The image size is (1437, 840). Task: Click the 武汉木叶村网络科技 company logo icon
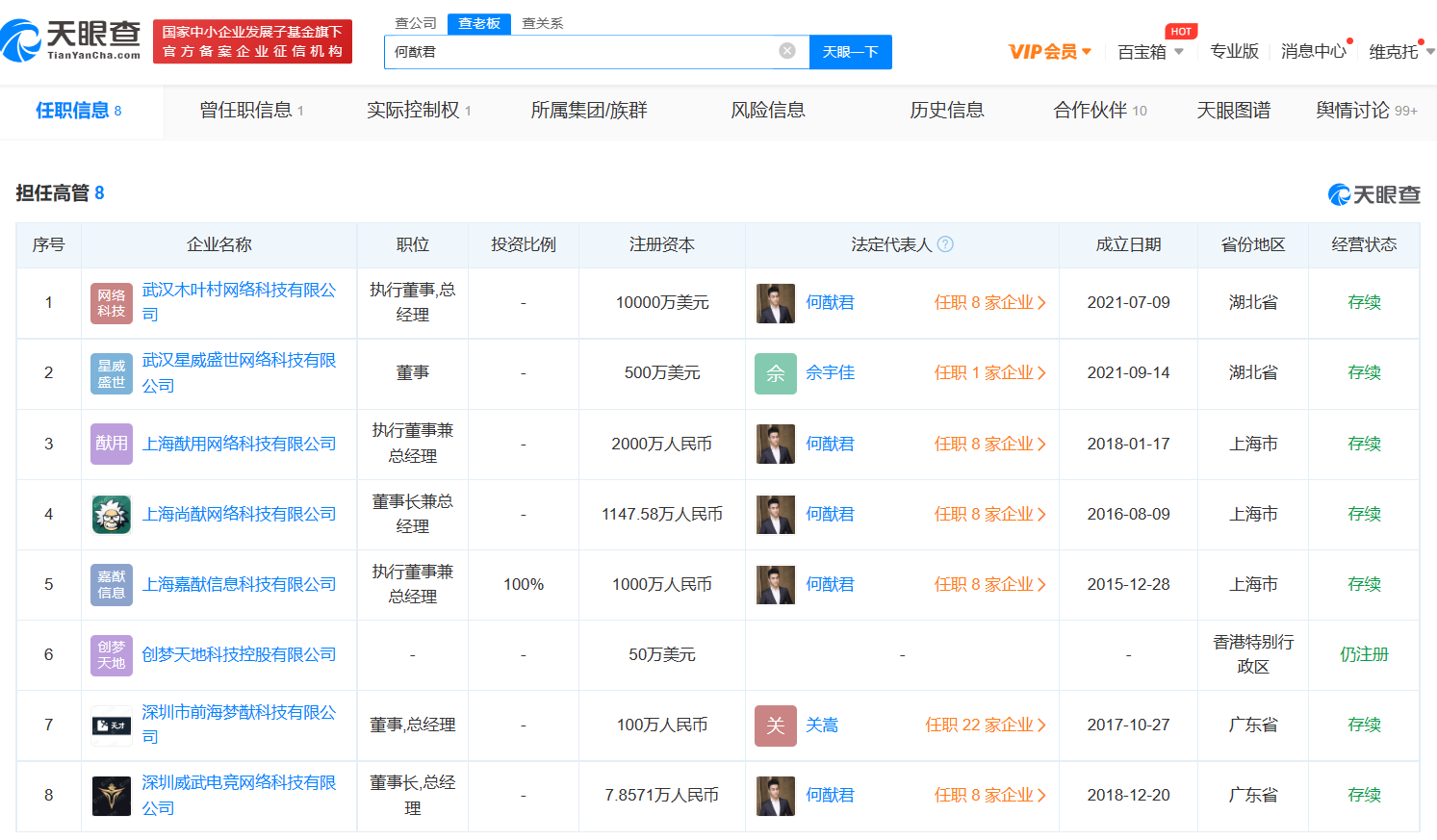112,303
